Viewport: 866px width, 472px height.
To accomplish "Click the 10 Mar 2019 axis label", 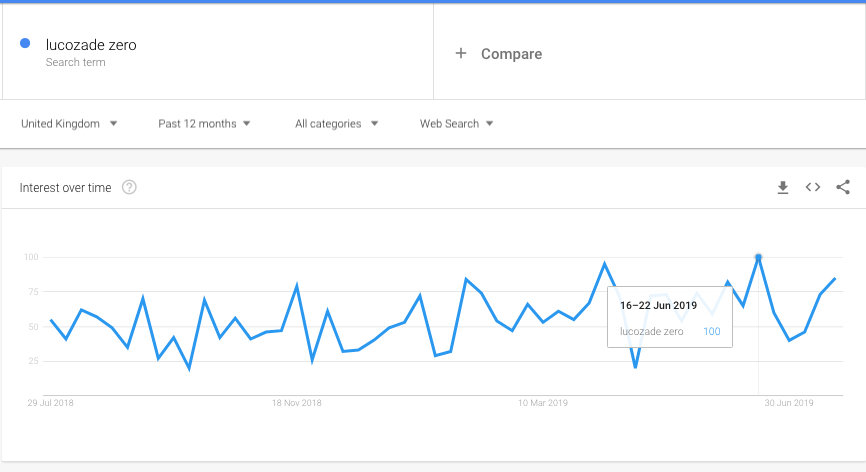I will pos(542,403).
